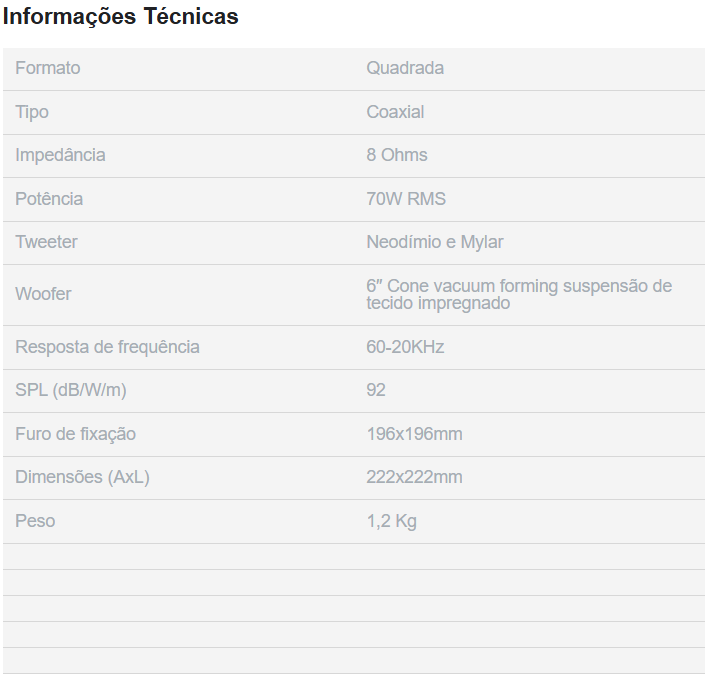Select the Tipo row label
This screenshot has width=717, height=682.
point(32,112)
